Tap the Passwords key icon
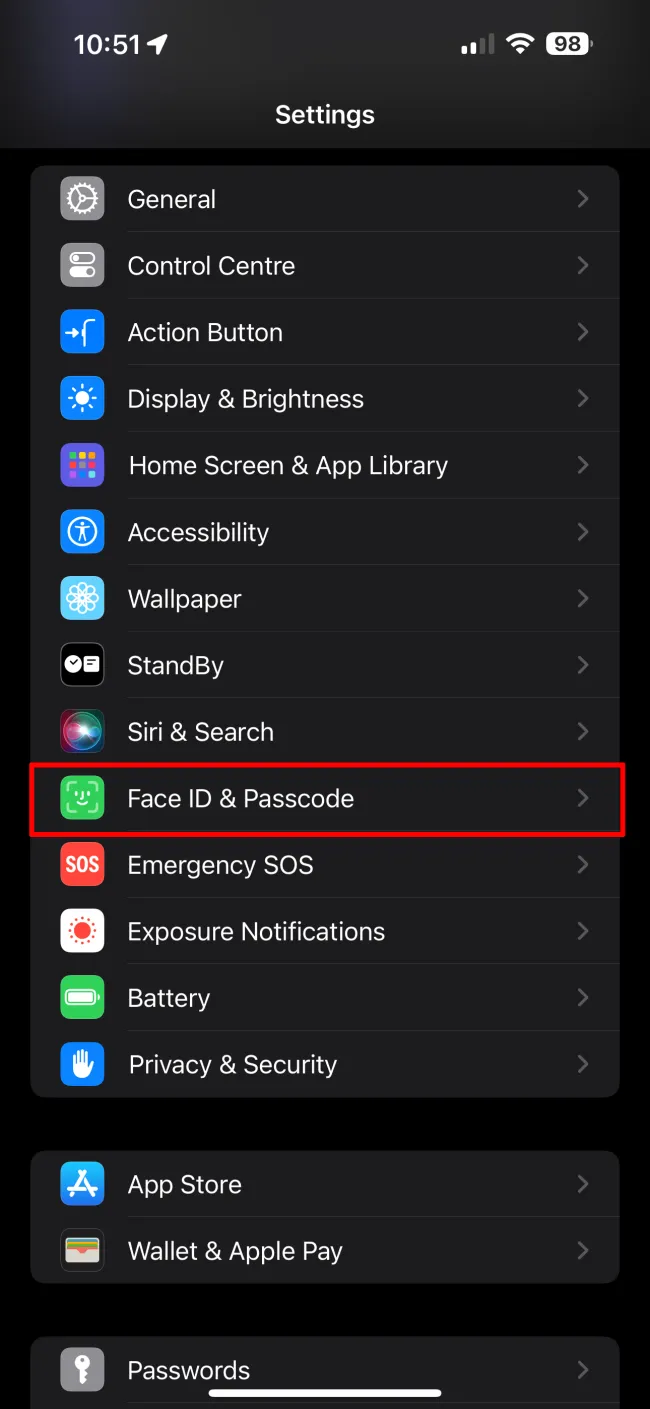The image size is (650, 1409). point(82,1370)
